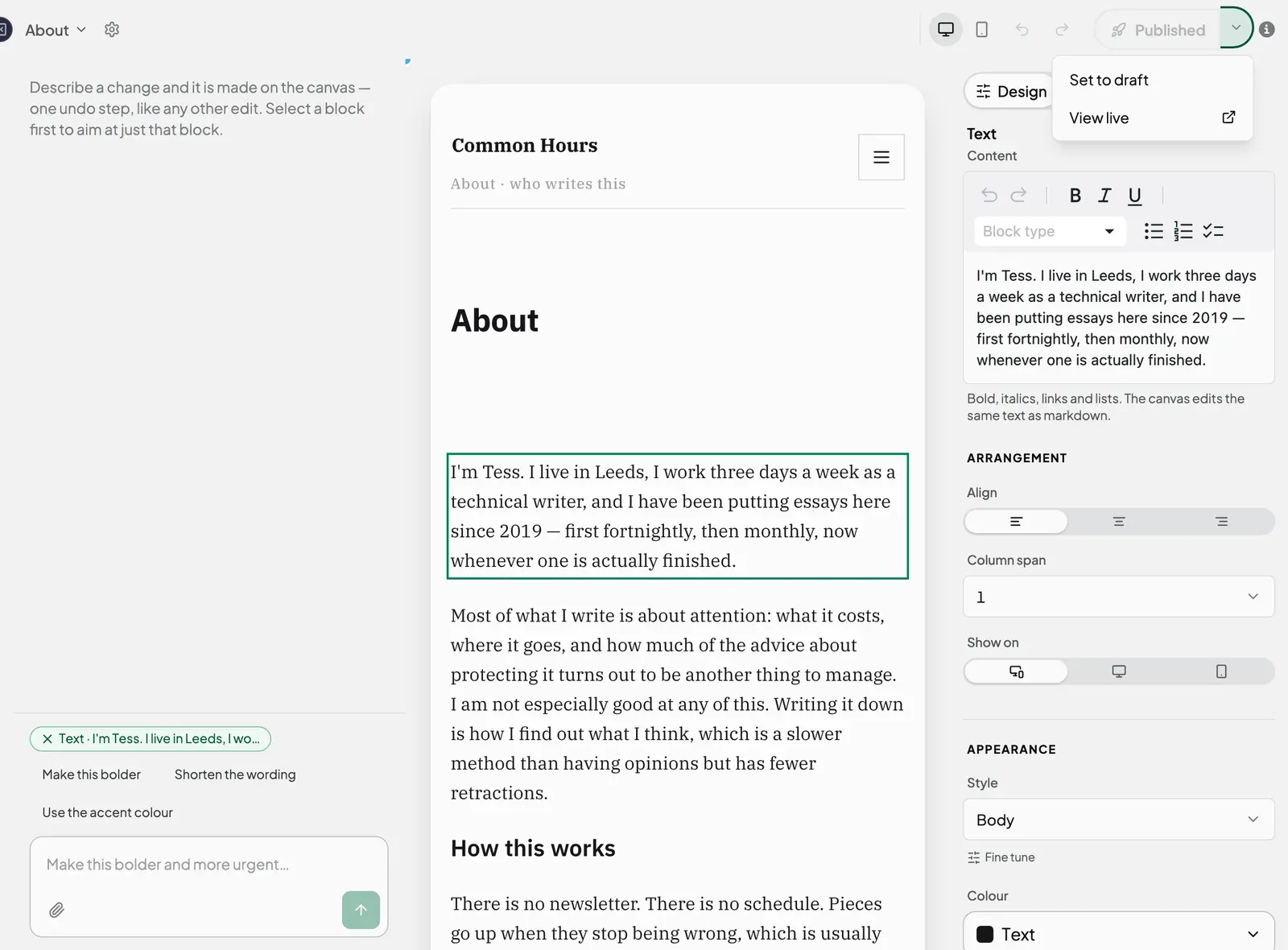Expand the Column span dropdown
The image size is (1288, 950).
coord(1119,597)
